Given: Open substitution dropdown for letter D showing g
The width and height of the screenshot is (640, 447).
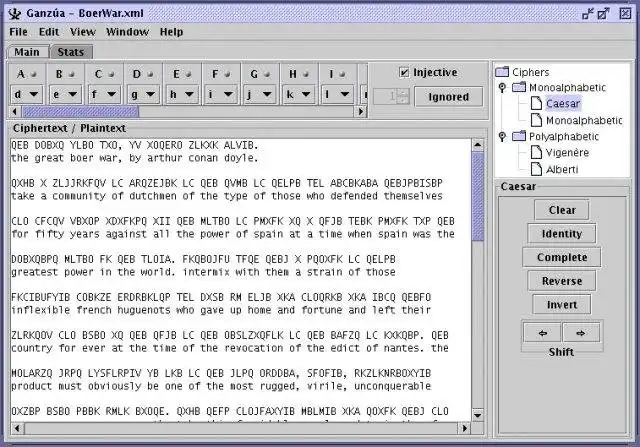Looking at the screenshot, I should pos(143,94).
